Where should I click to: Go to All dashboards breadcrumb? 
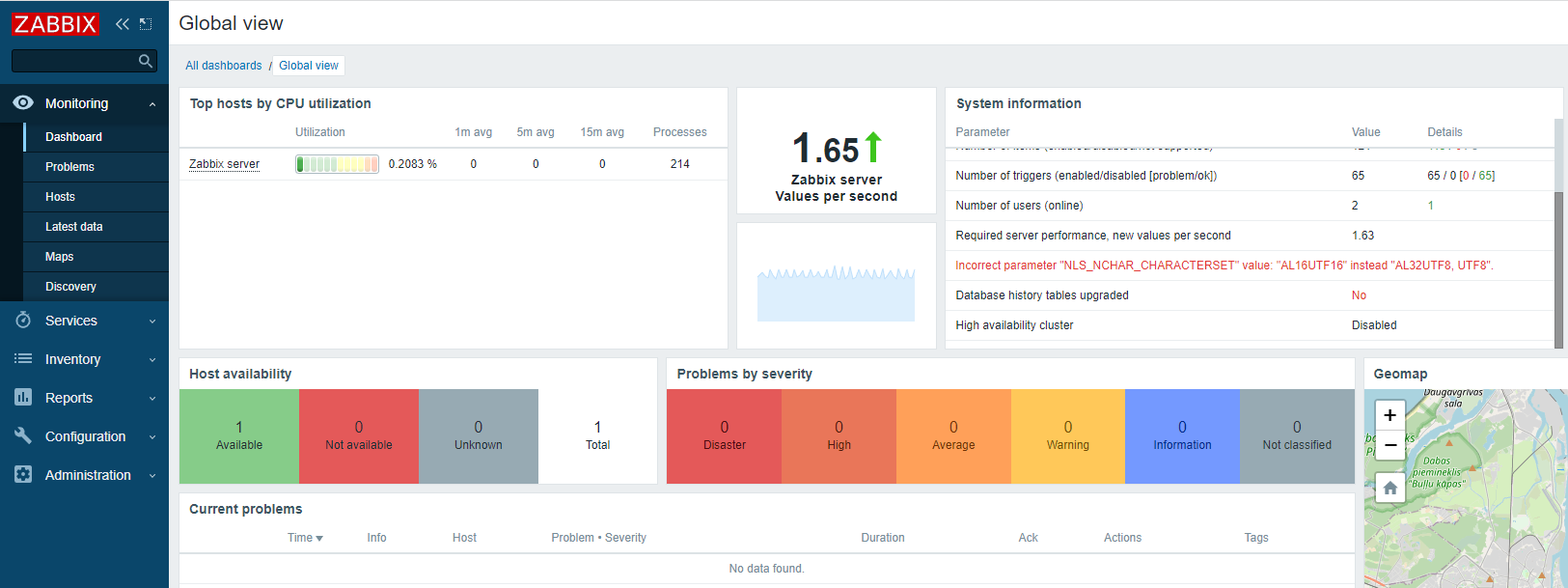(223, 66)
